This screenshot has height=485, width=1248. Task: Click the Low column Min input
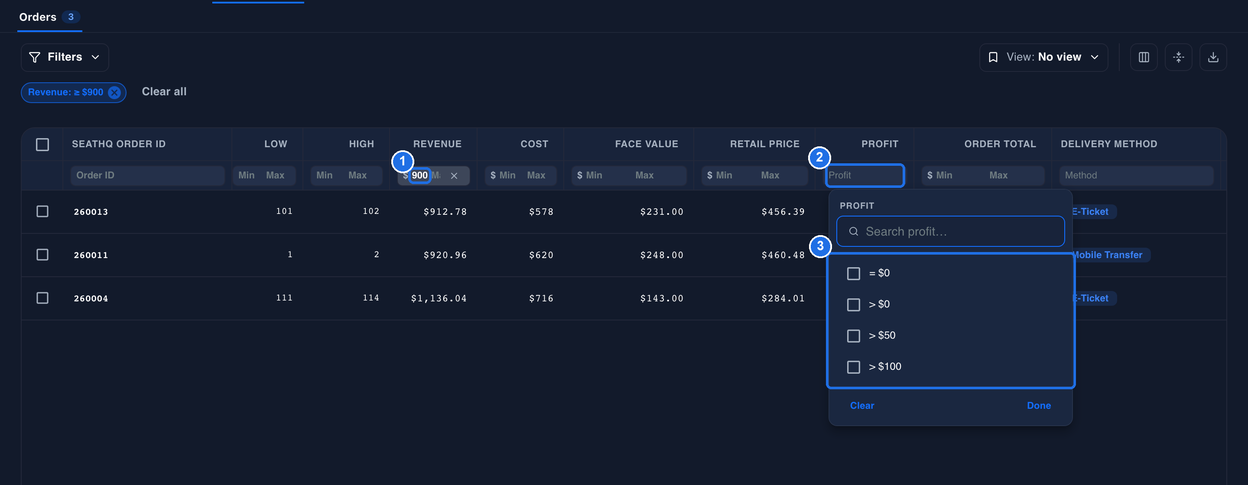pos(246,176)
